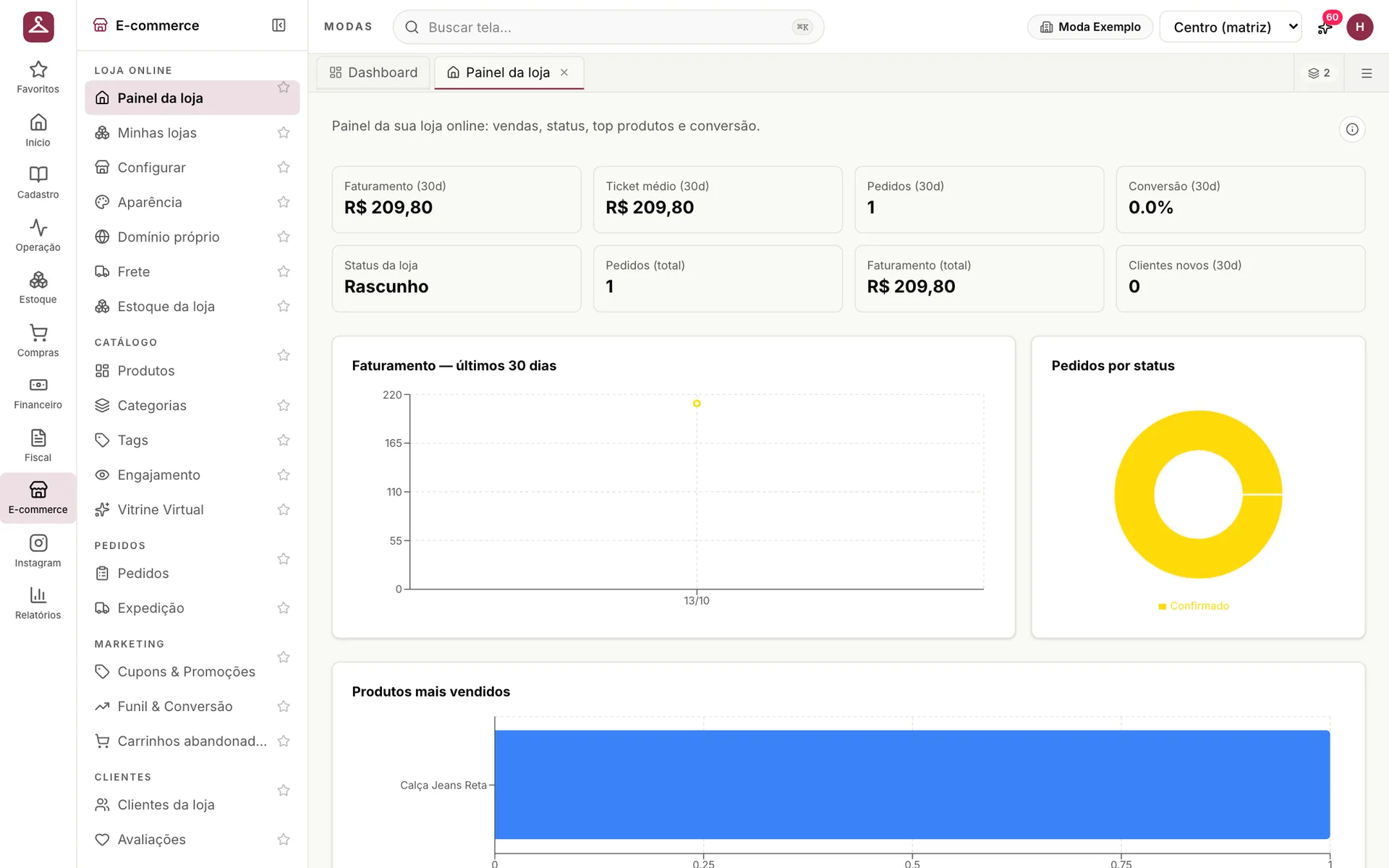Open the hamburger menu on tab bar
1389x868 pixels.
coord(1367,73)
